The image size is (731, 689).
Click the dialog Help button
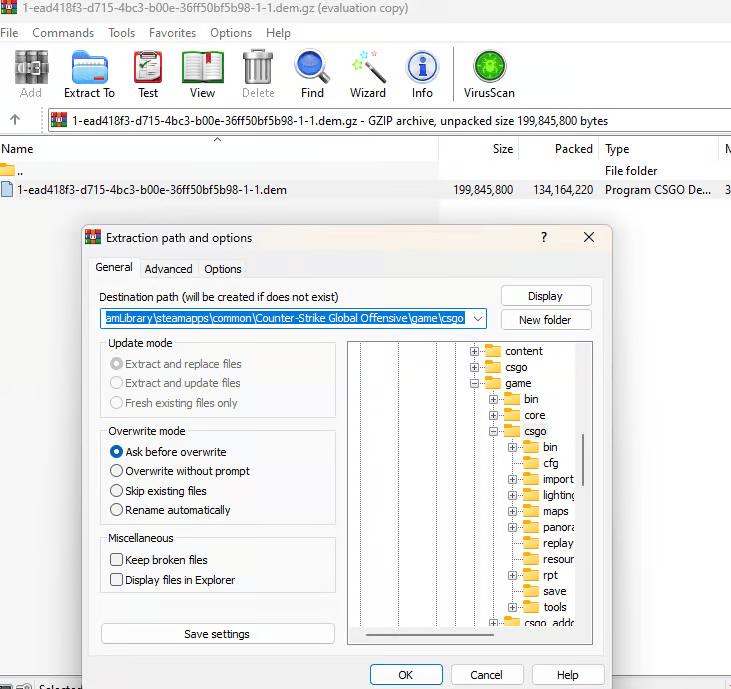[x=568, y=675]
